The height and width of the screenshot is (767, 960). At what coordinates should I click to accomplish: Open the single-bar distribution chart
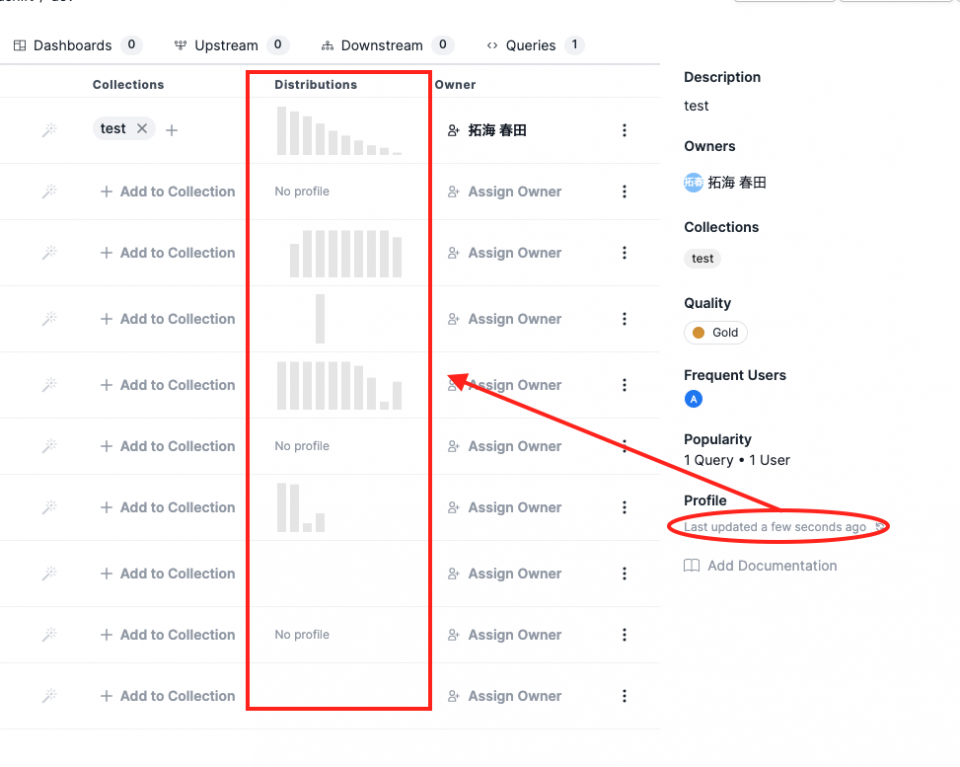320,318
